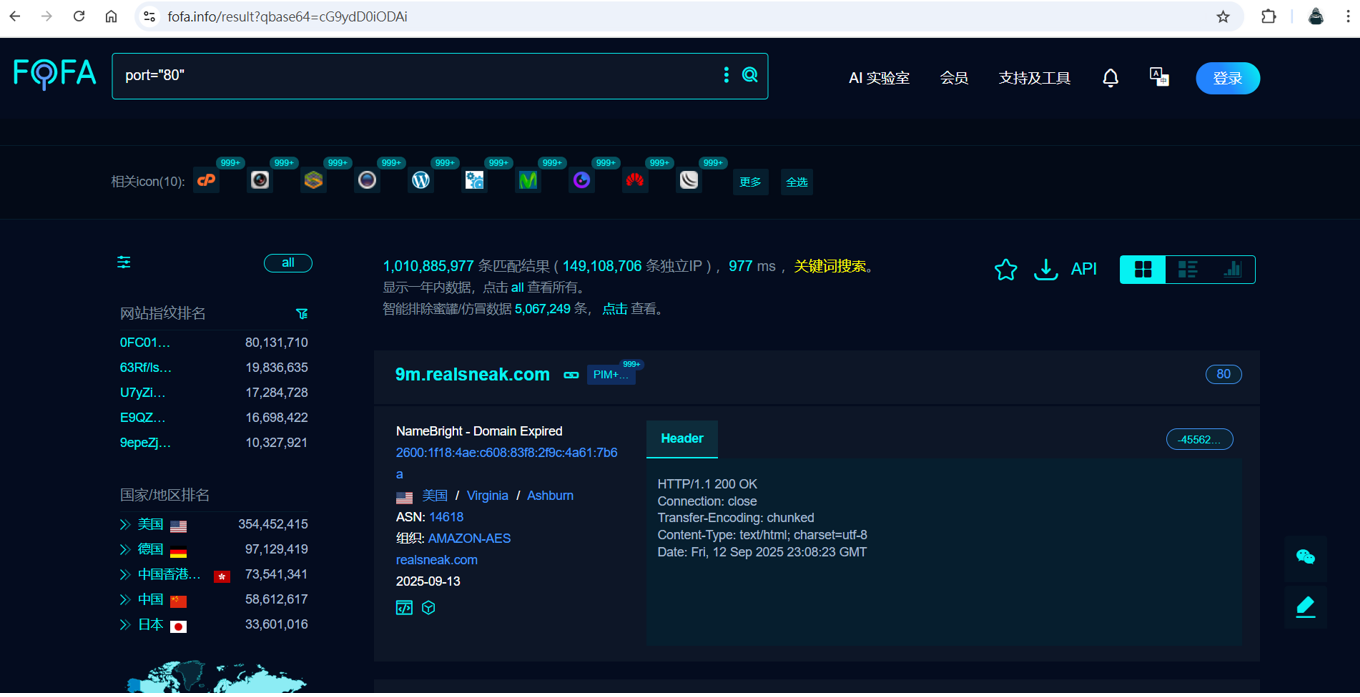Image resolution: width=1360 pixels, height=697 pixels.
Task: Filter by the WordPress related icon
Action: pos(421,181)
